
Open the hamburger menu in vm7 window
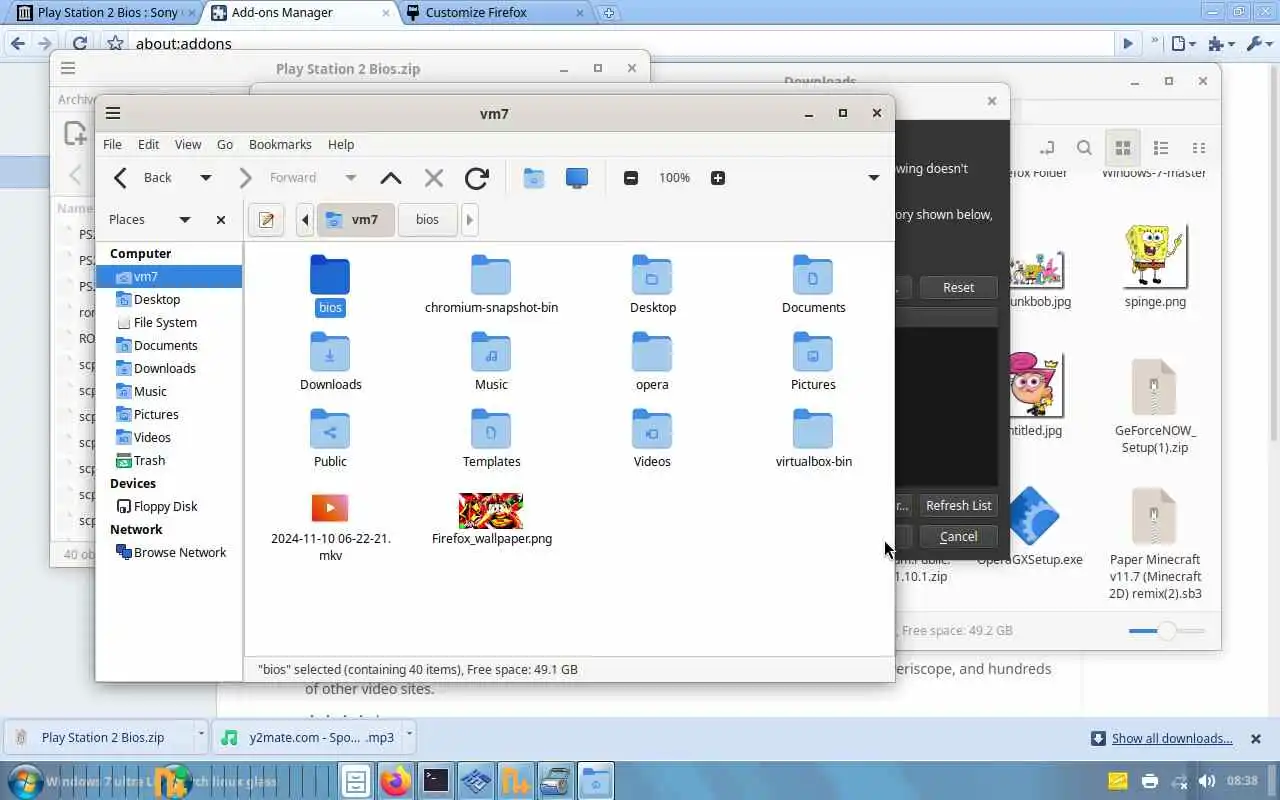point(113,113)
